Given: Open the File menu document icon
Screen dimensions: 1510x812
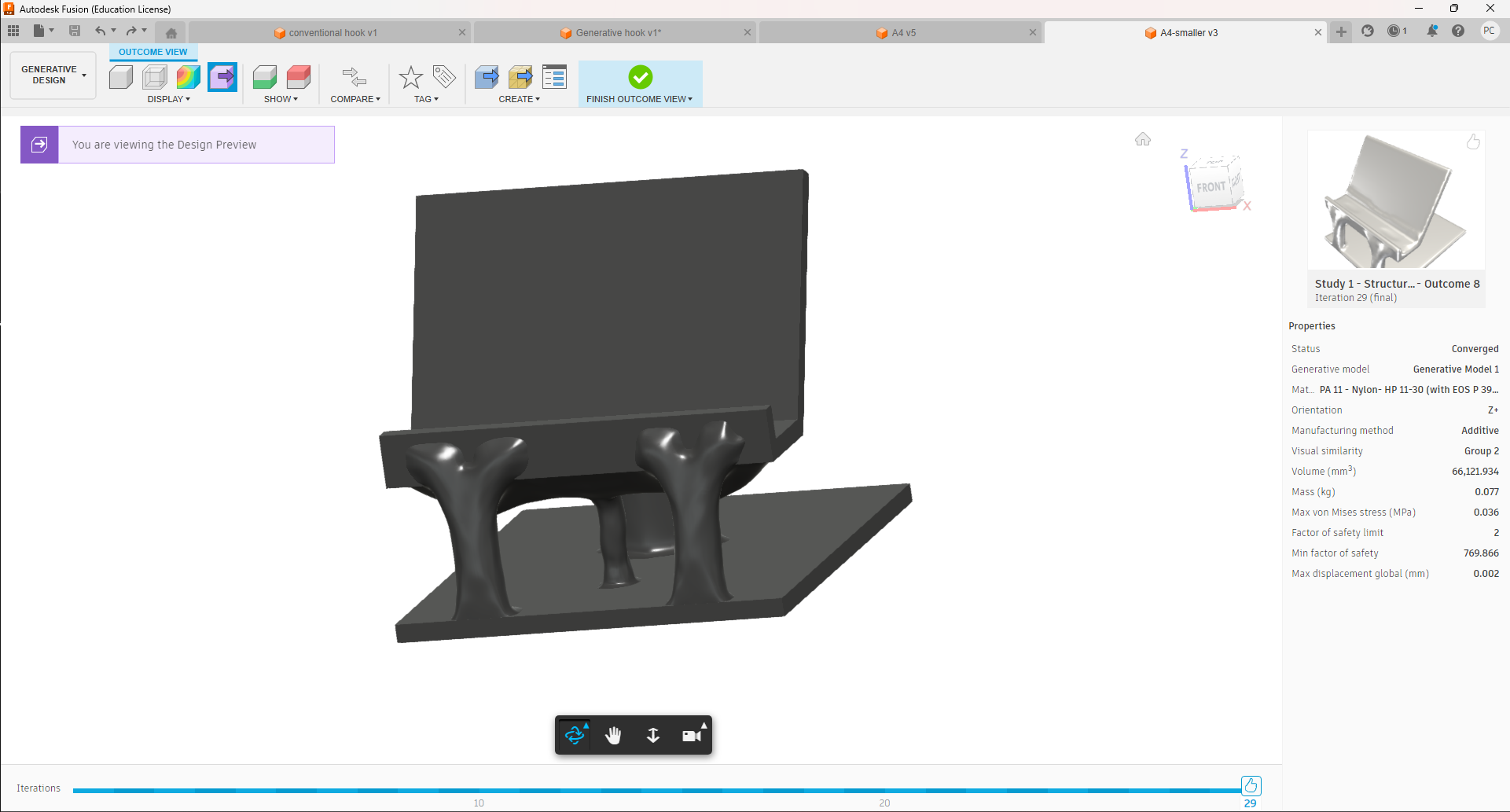Looking at the screenshot, I should coord(39,31).
